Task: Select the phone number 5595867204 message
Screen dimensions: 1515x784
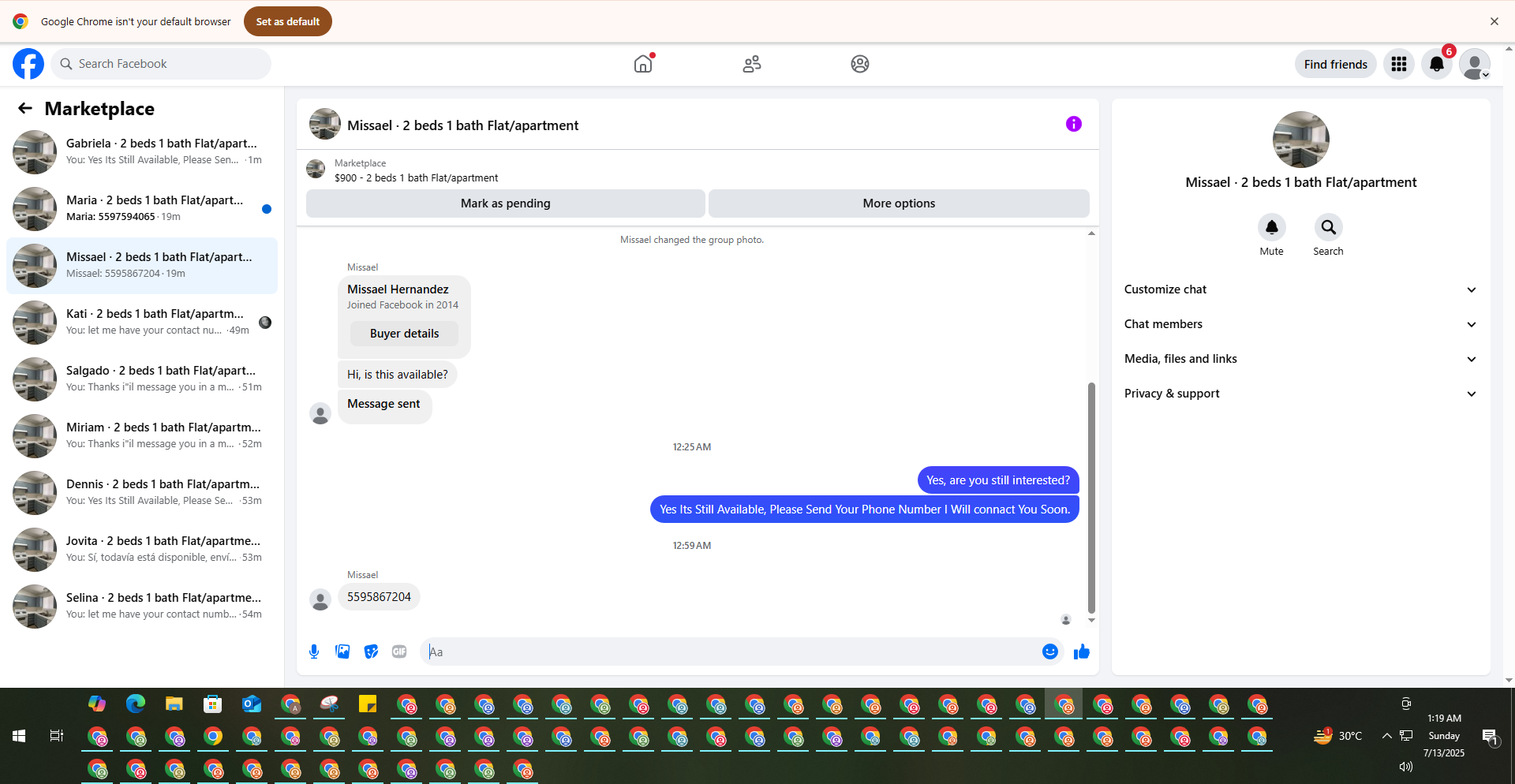Action: click(x=379, y=597)
